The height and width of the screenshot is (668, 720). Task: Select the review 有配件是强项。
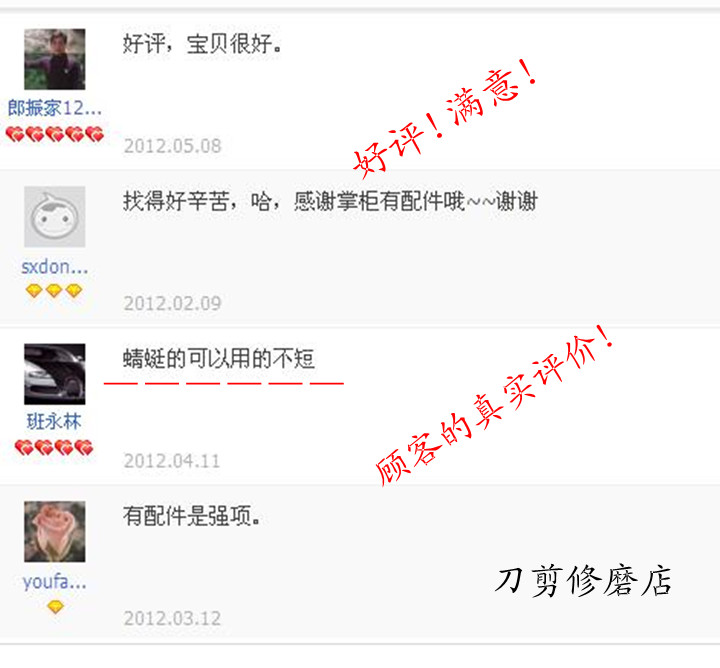(x=191, y=516)
